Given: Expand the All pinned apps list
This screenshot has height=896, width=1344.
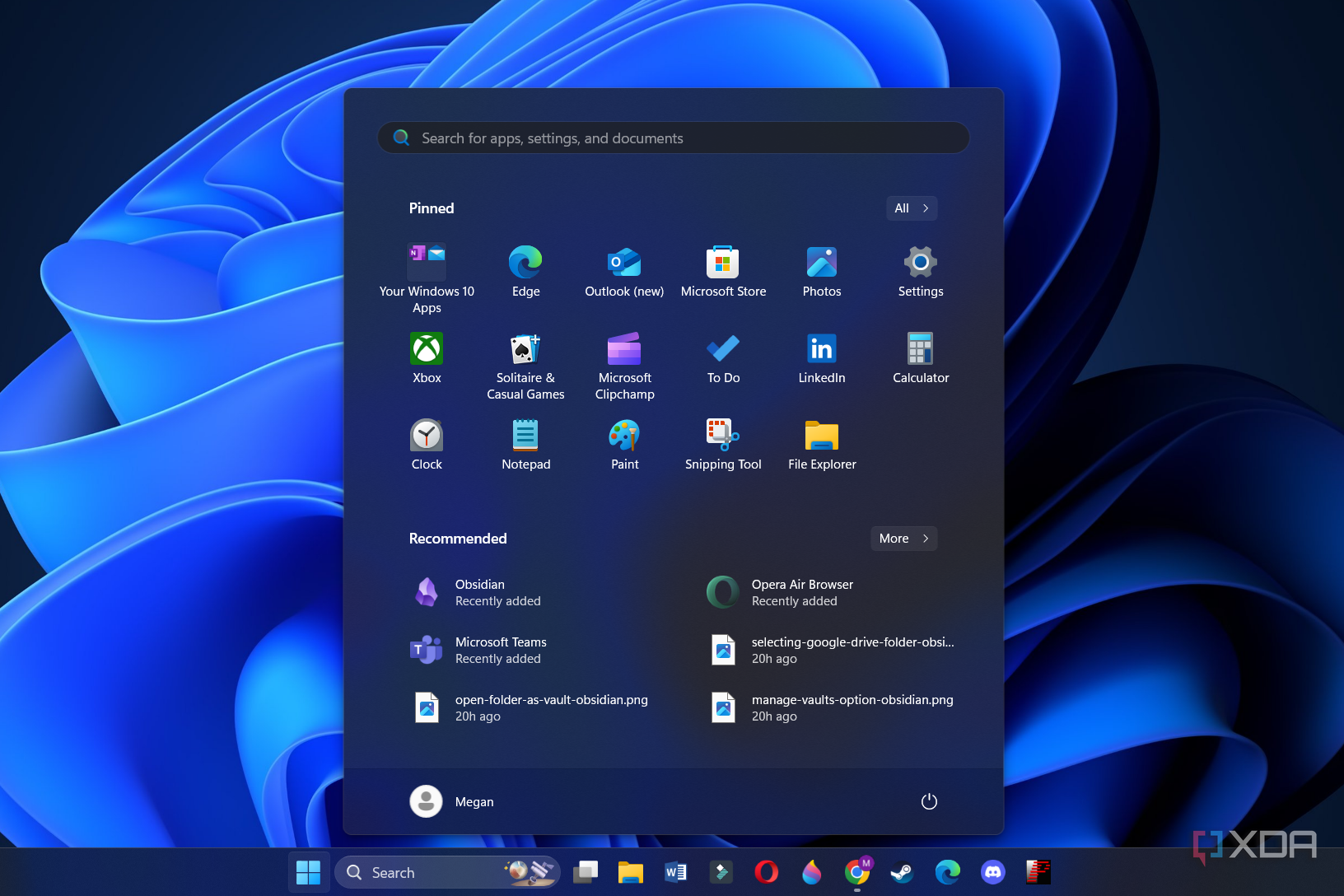Looking at the screenshot, I should pyautogui.click(x=911, y=208).
